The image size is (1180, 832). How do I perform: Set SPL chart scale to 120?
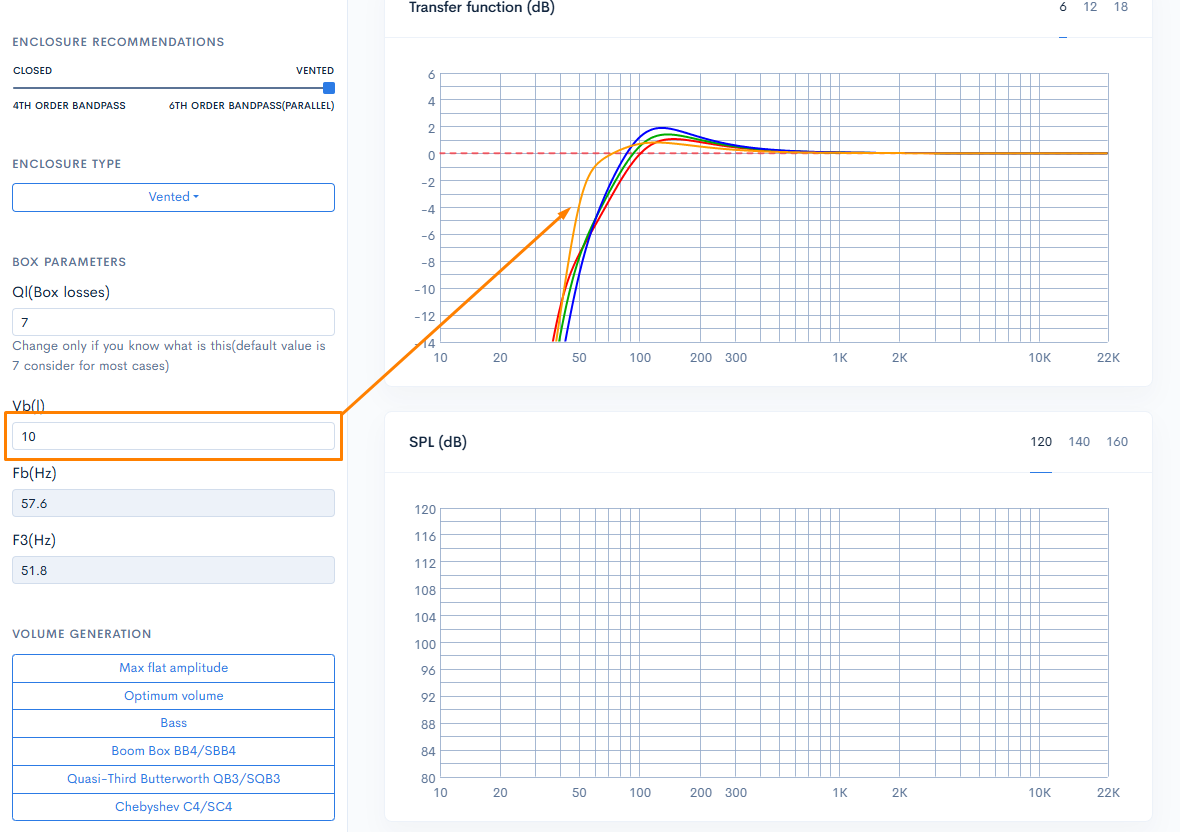click(1041, 442)
